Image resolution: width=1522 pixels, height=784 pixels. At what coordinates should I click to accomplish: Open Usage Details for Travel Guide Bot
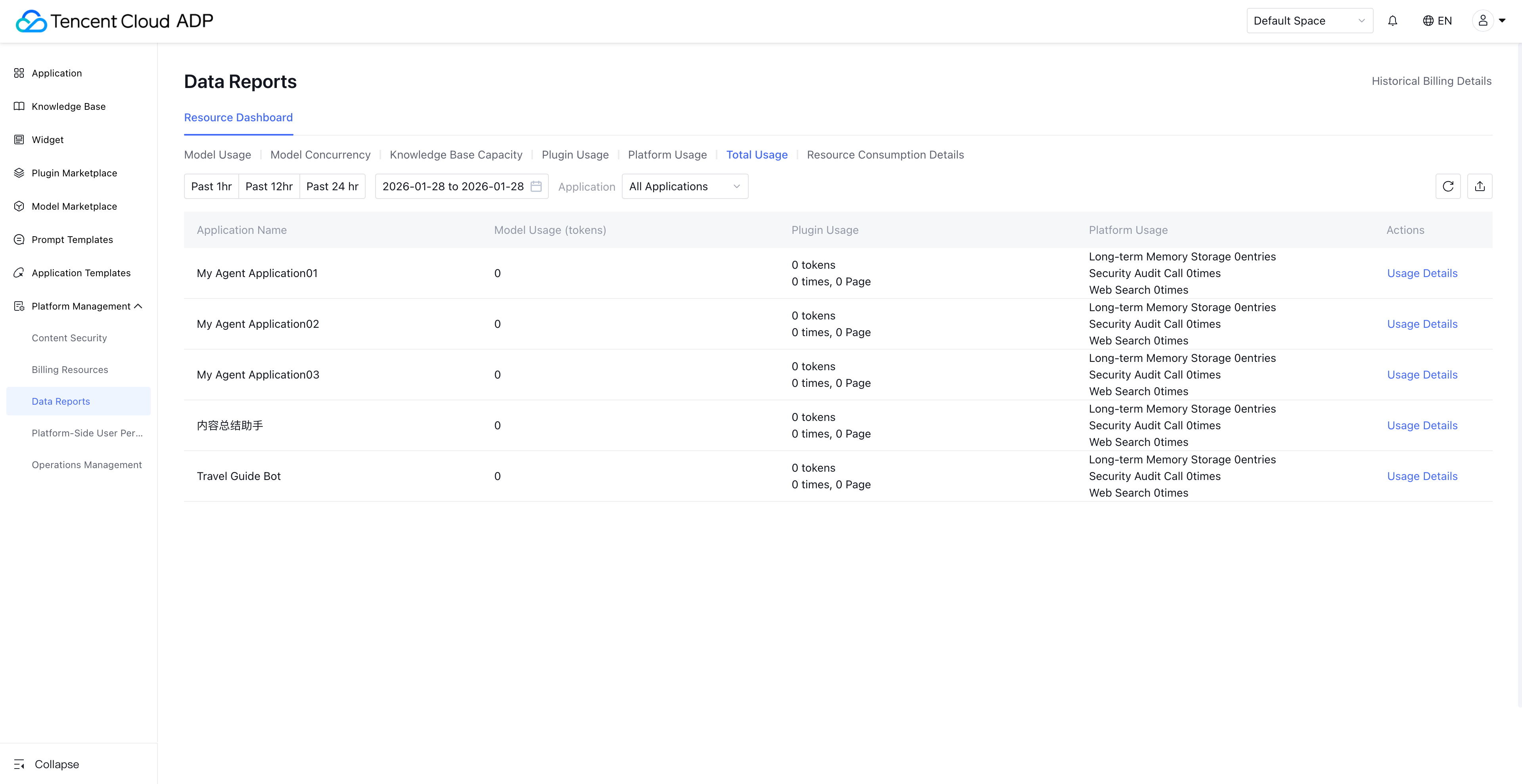pyautogui.click(x=1422, y=476)
